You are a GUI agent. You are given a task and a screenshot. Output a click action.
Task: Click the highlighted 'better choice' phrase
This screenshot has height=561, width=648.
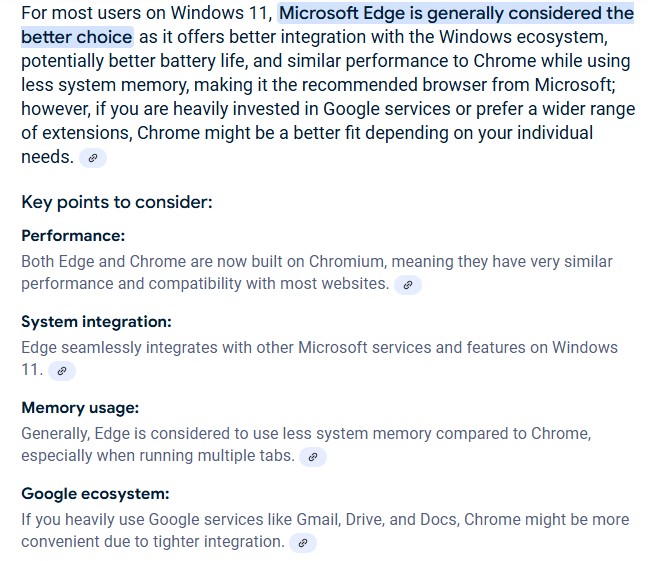(x=77, y=37)
